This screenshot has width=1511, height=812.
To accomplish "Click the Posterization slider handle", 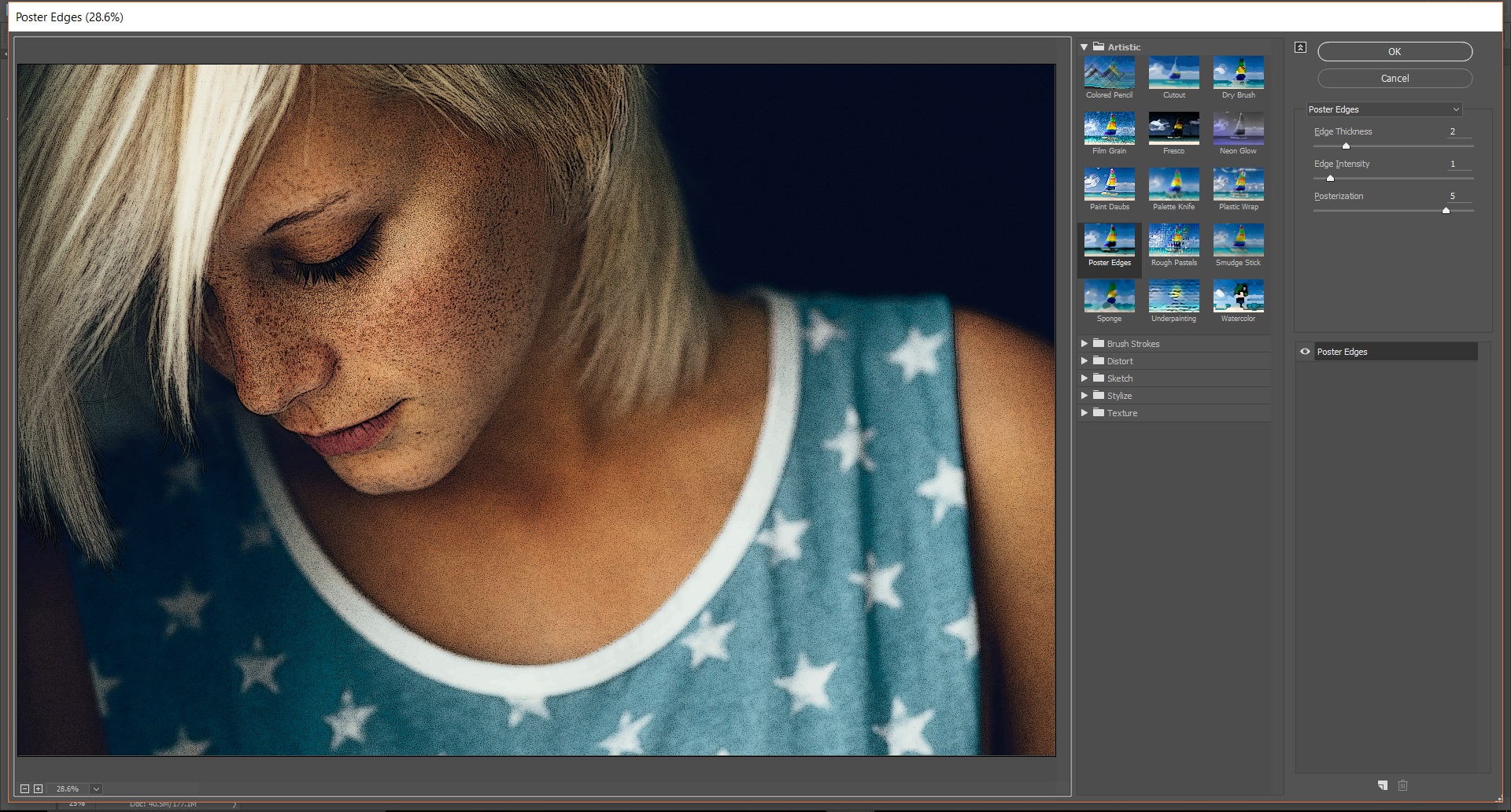I will coord(1446,210).
